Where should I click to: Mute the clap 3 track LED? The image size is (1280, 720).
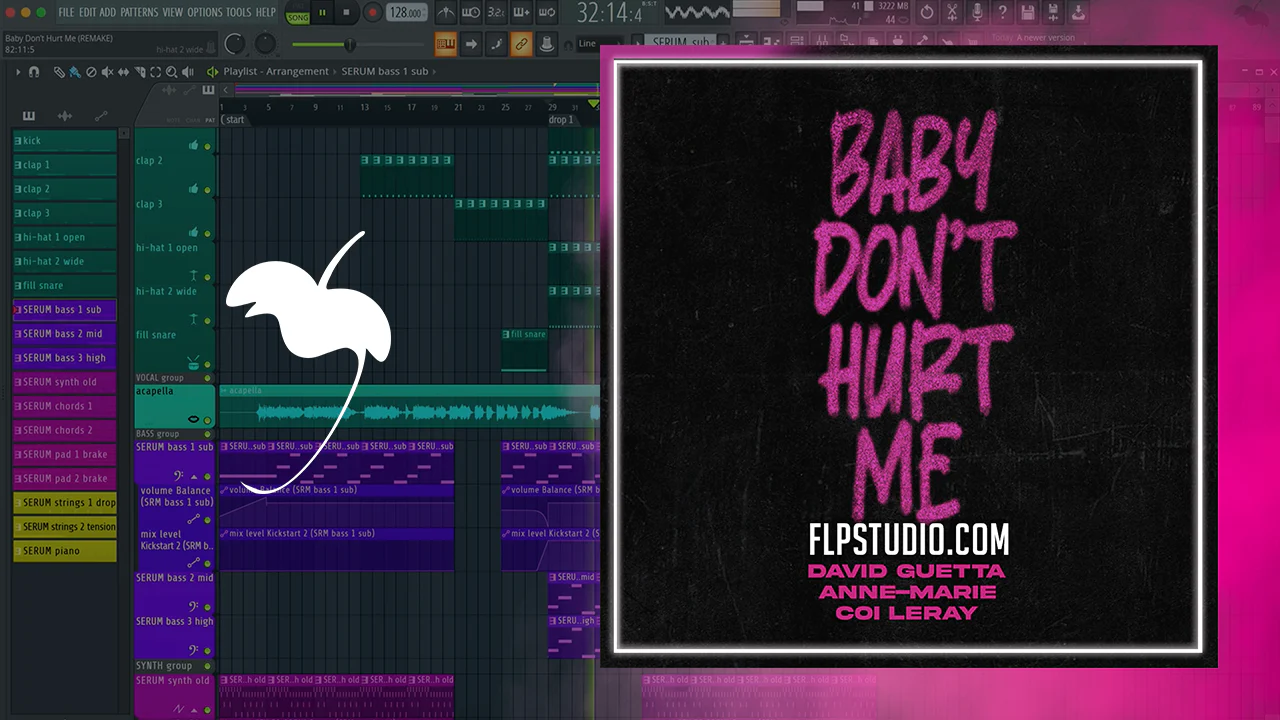point(208,233)
